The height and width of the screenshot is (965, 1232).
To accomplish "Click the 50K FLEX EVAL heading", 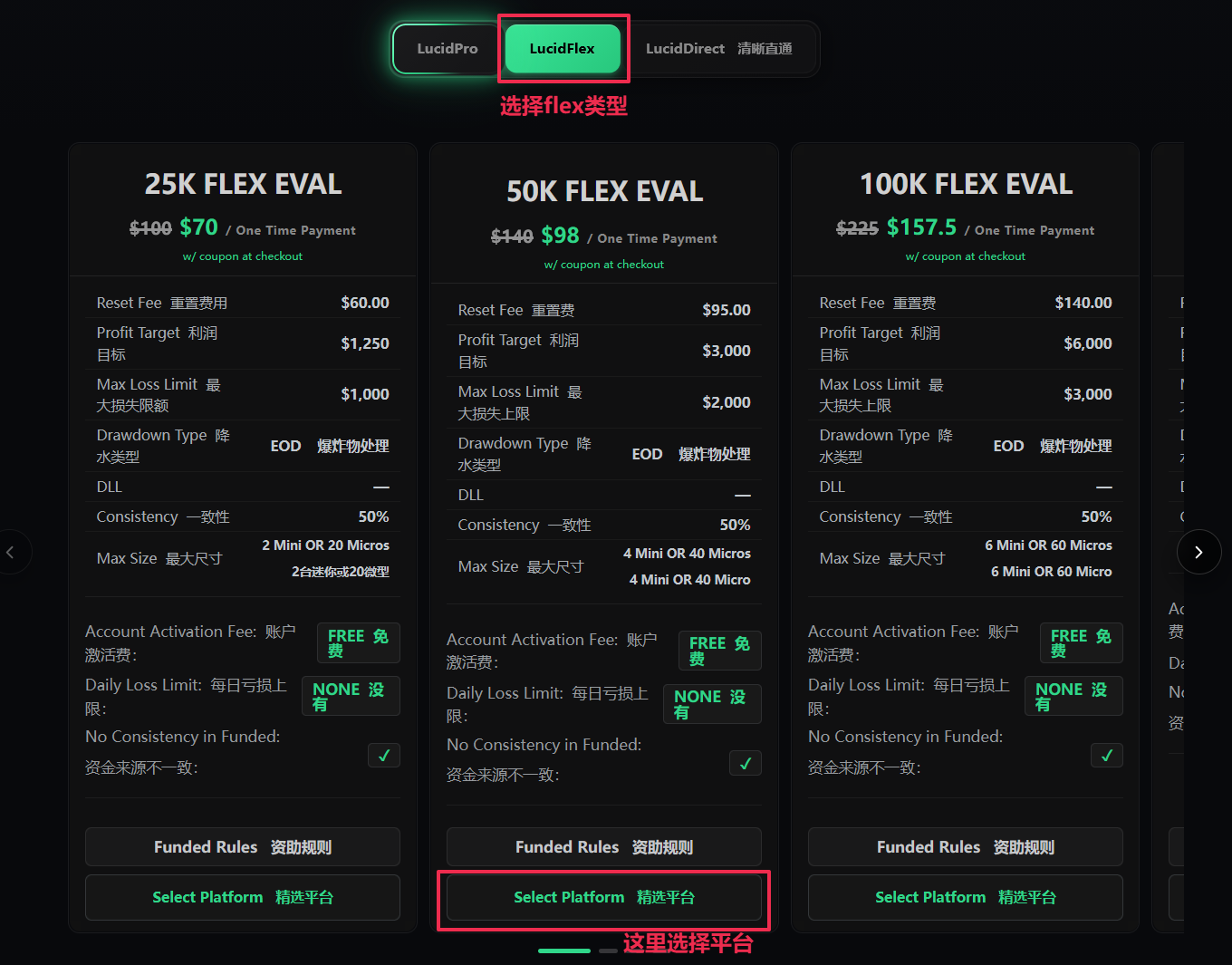I will (x=604, y=191).
